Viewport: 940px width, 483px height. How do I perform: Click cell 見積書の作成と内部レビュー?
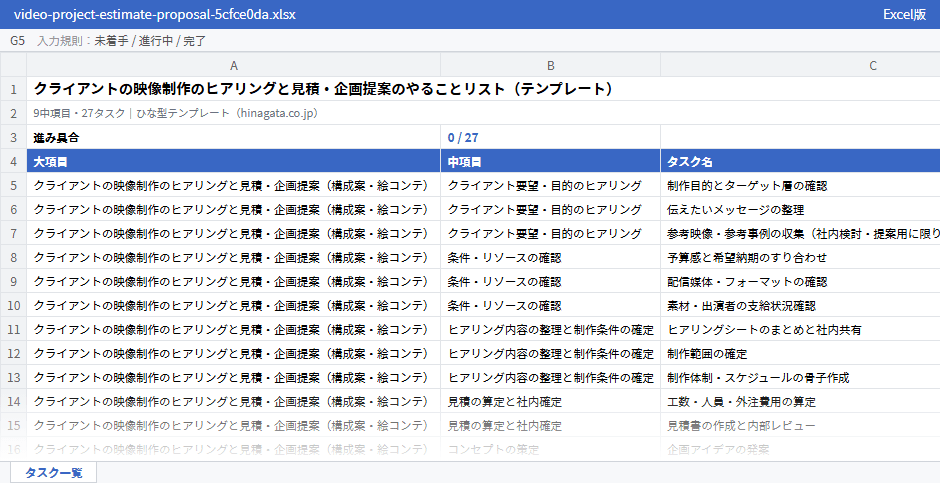[800, 425]
